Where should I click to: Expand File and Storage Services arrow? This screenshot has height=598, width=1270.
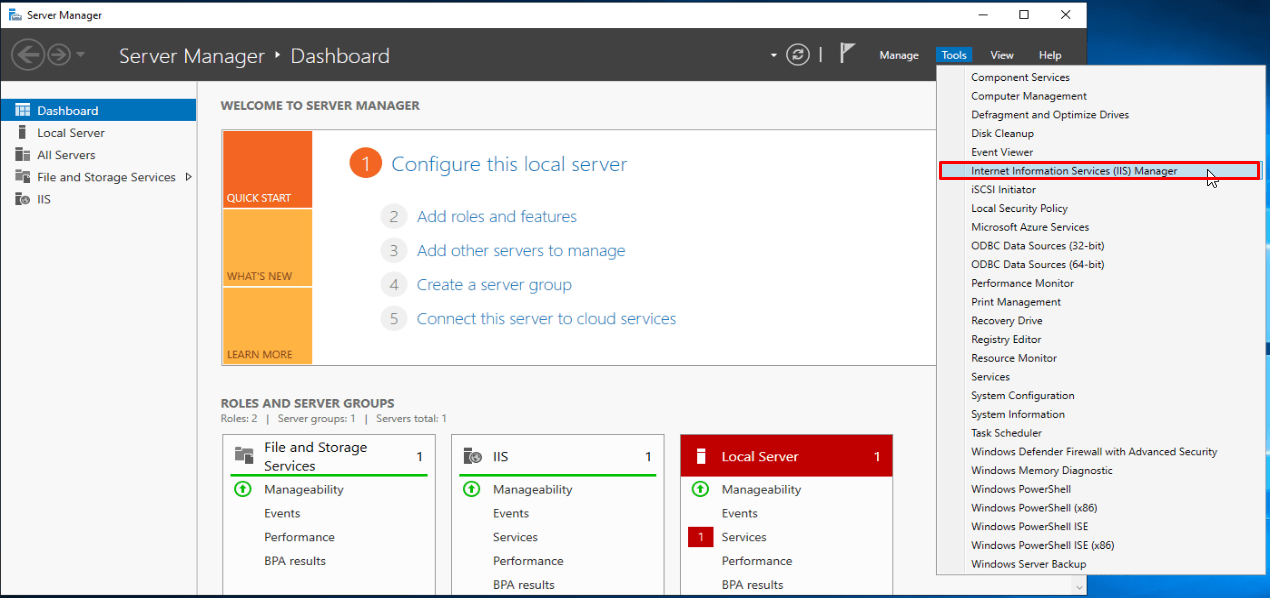[x=188, y=177]
